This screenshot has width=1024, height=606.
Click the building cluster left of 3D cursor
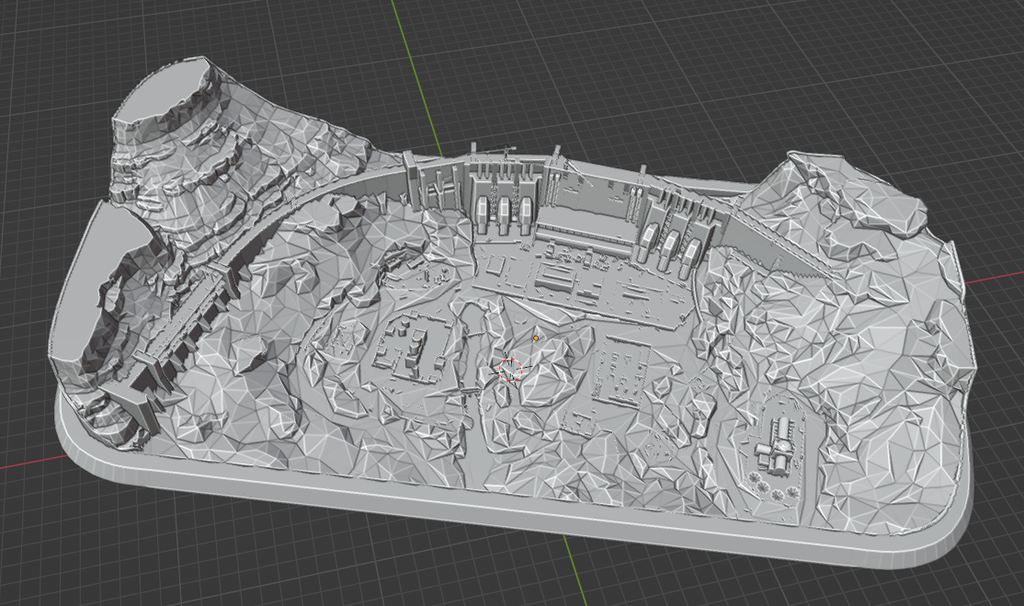tap(406, 349)
